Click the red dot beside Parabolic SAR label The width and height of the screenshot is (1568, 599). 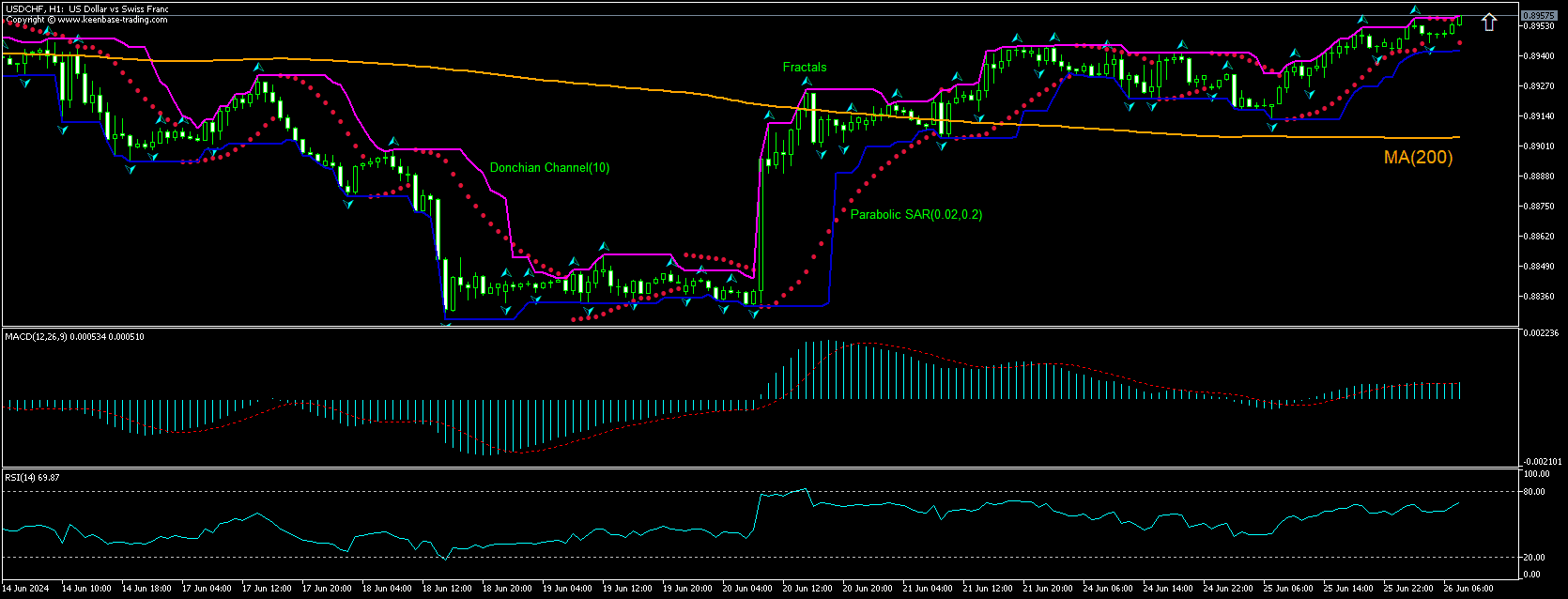coord(843,211)
